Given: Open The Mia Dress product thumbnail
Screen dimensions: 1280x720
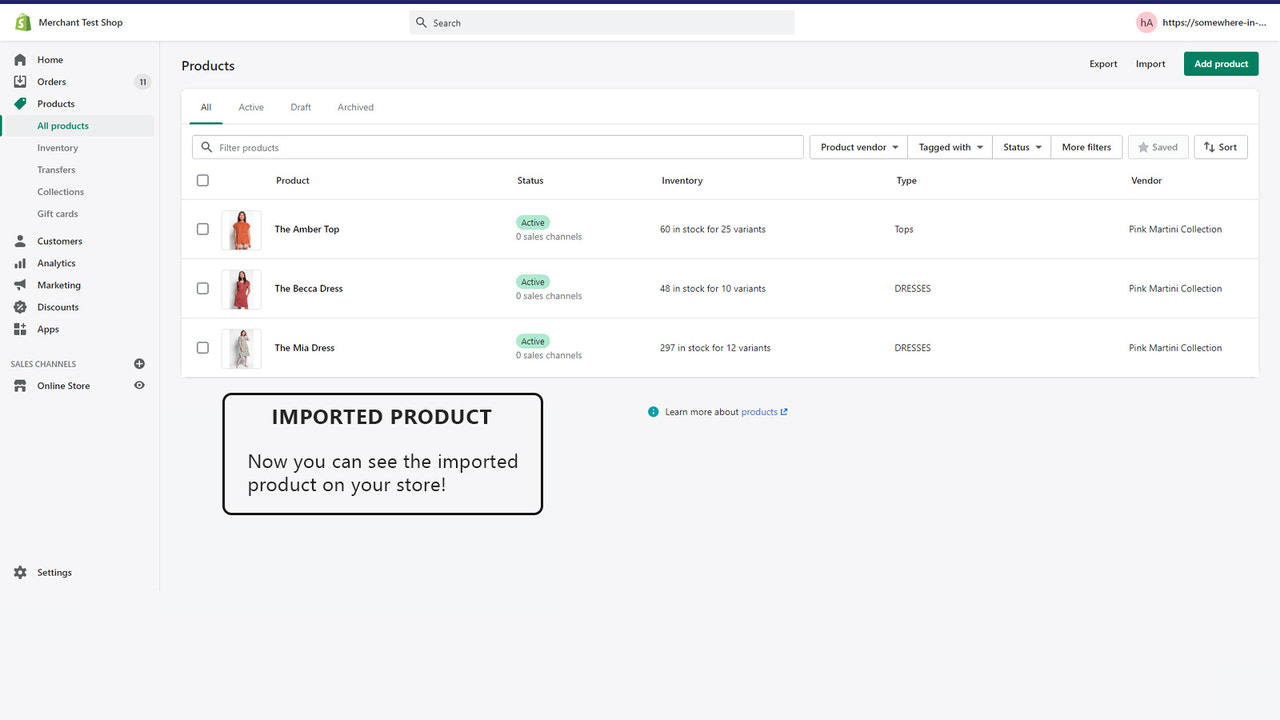Looking at the screenshot, I should coord(241,349).
